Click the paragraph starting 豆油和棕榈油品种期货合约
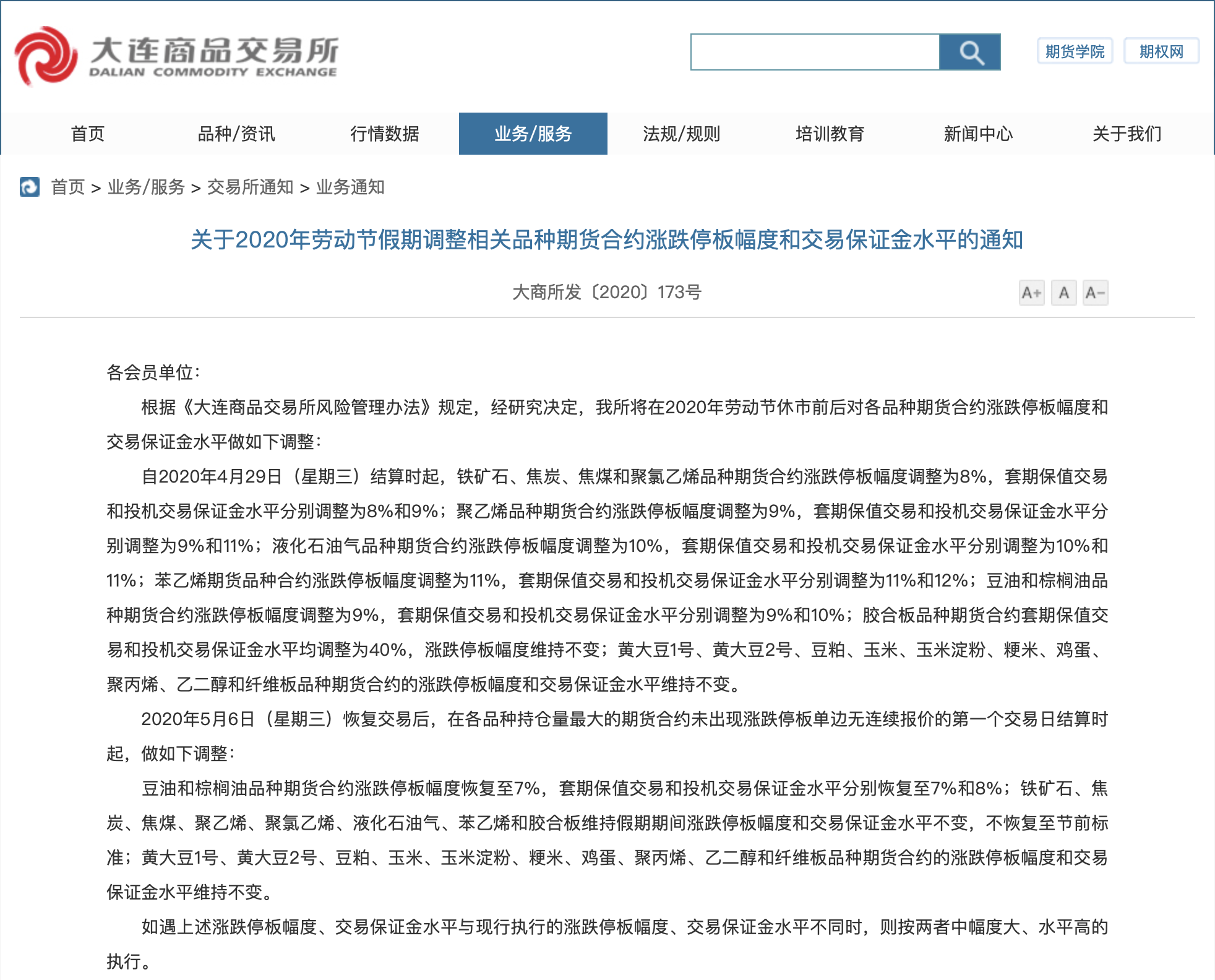The height and width of the screenshot is (980, 1215). 607,840
